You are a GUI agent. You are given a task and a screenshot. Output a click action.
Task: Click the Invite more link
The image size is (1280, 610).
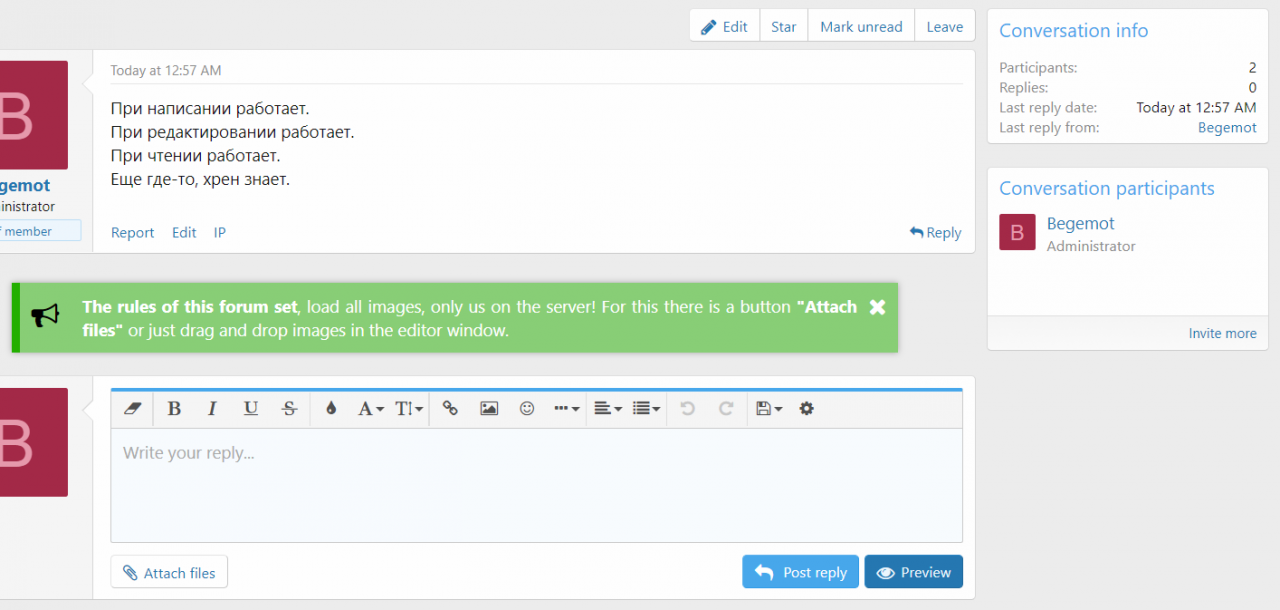point(1222,333)
